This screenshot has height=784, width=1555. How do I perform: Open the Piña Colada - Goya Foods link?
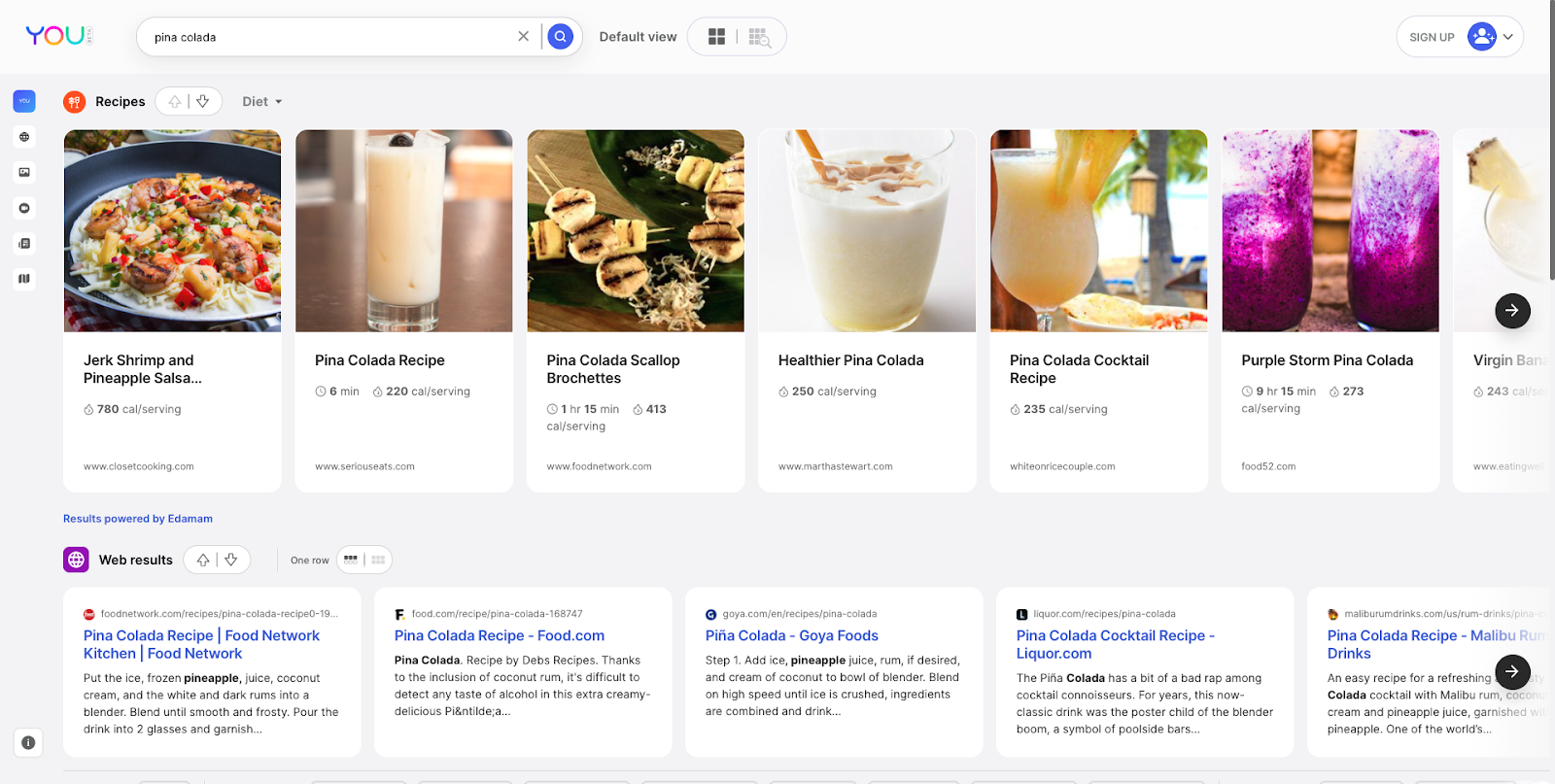point(792,635)
